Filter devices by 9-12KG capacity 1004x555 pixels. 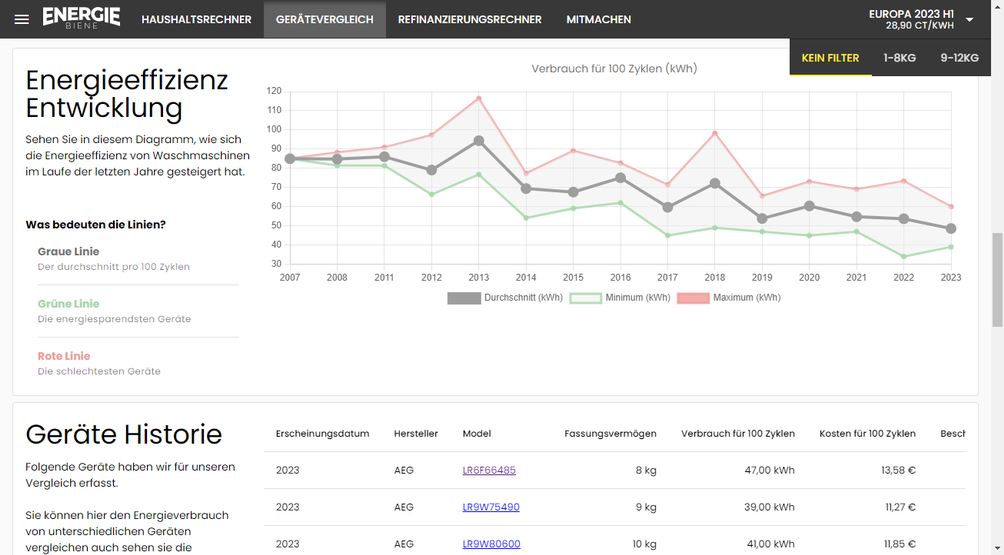coord(959,58)
